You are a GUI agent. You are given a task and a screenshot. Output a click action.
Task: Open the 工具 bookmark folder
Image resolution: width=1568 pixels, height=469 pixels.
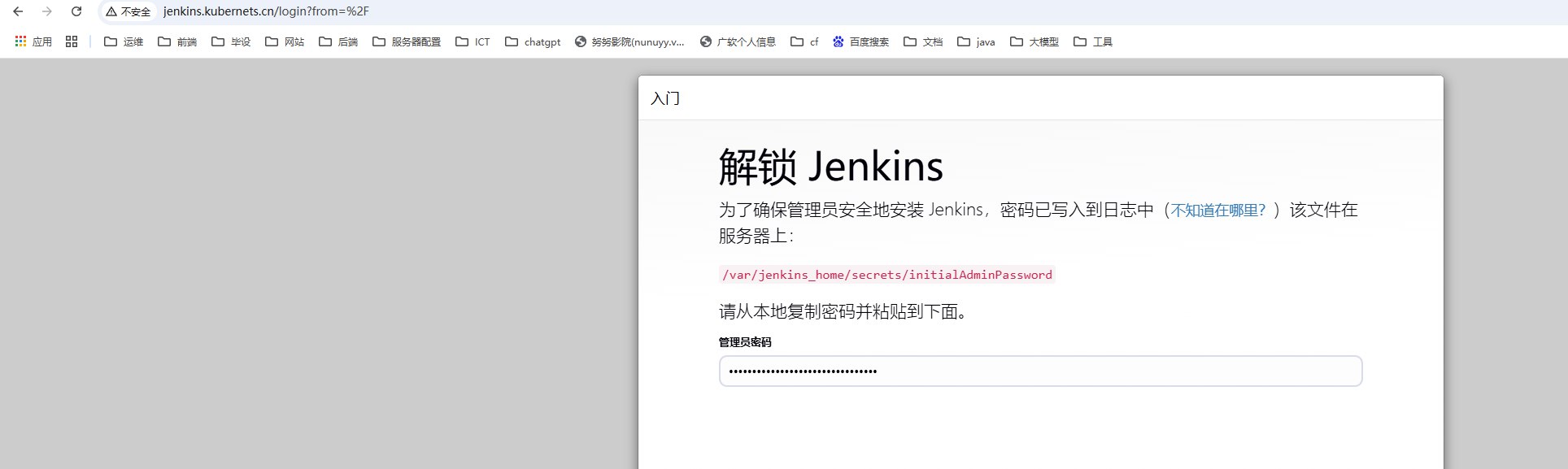(1093, 41)
